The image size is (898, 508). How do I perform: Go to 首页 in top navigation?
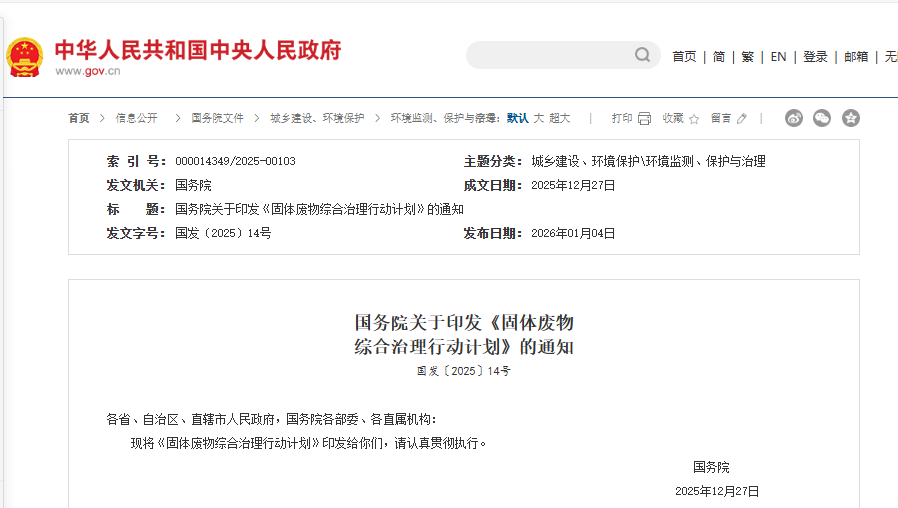coord(684,57)
